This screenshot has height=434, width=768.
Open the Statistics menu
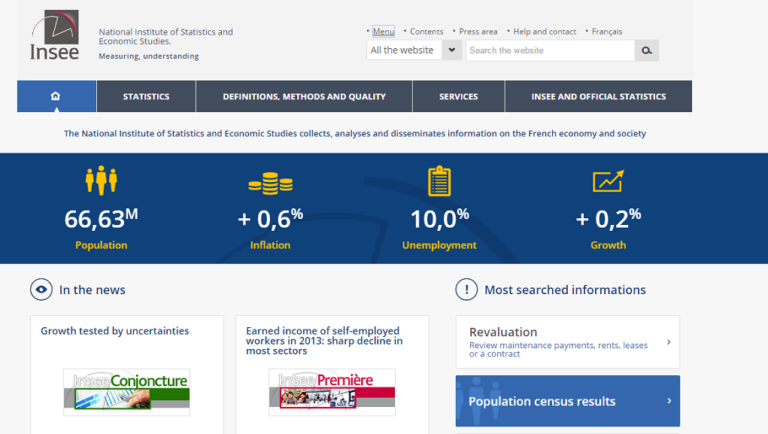pos(146,96)
